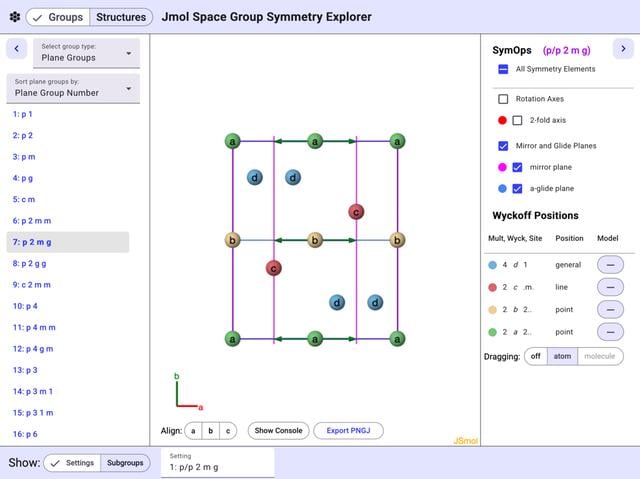Uncheck the a-glide plane checkbox
640x479 pixels.
pos(517,188)
